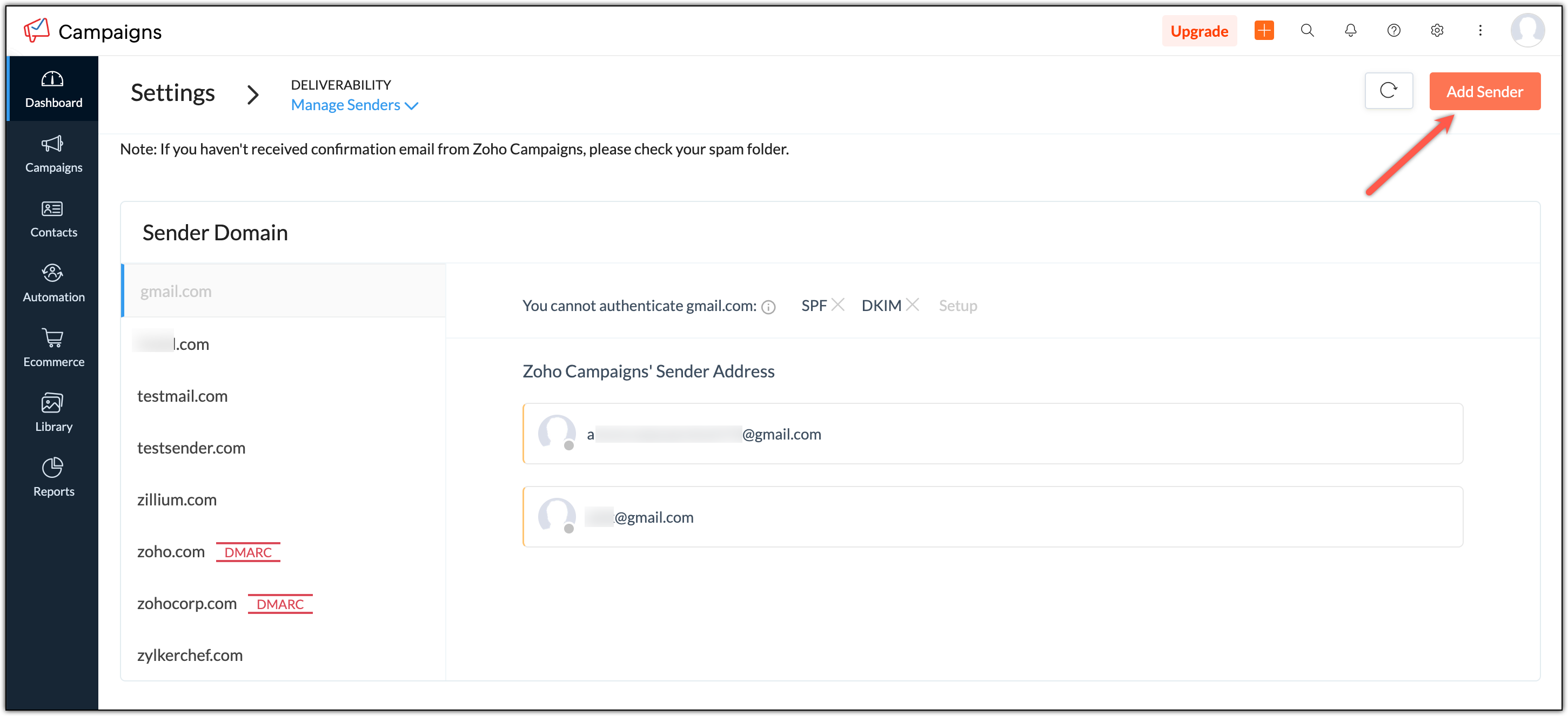Click the Setup link for gmail.com
Viewport: 1568px width, 716px height.
[957, 306]
